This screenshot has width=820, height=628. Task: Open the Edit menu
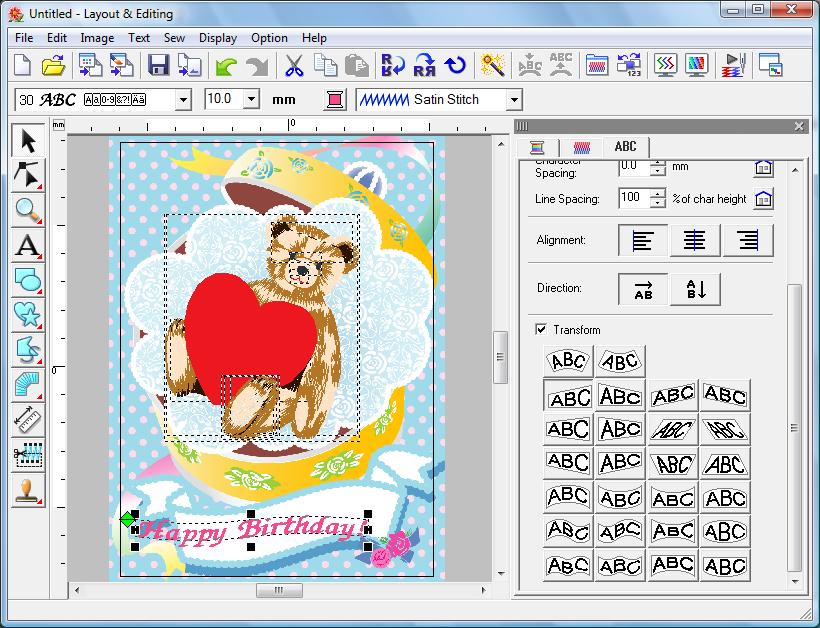coord(56,38)
